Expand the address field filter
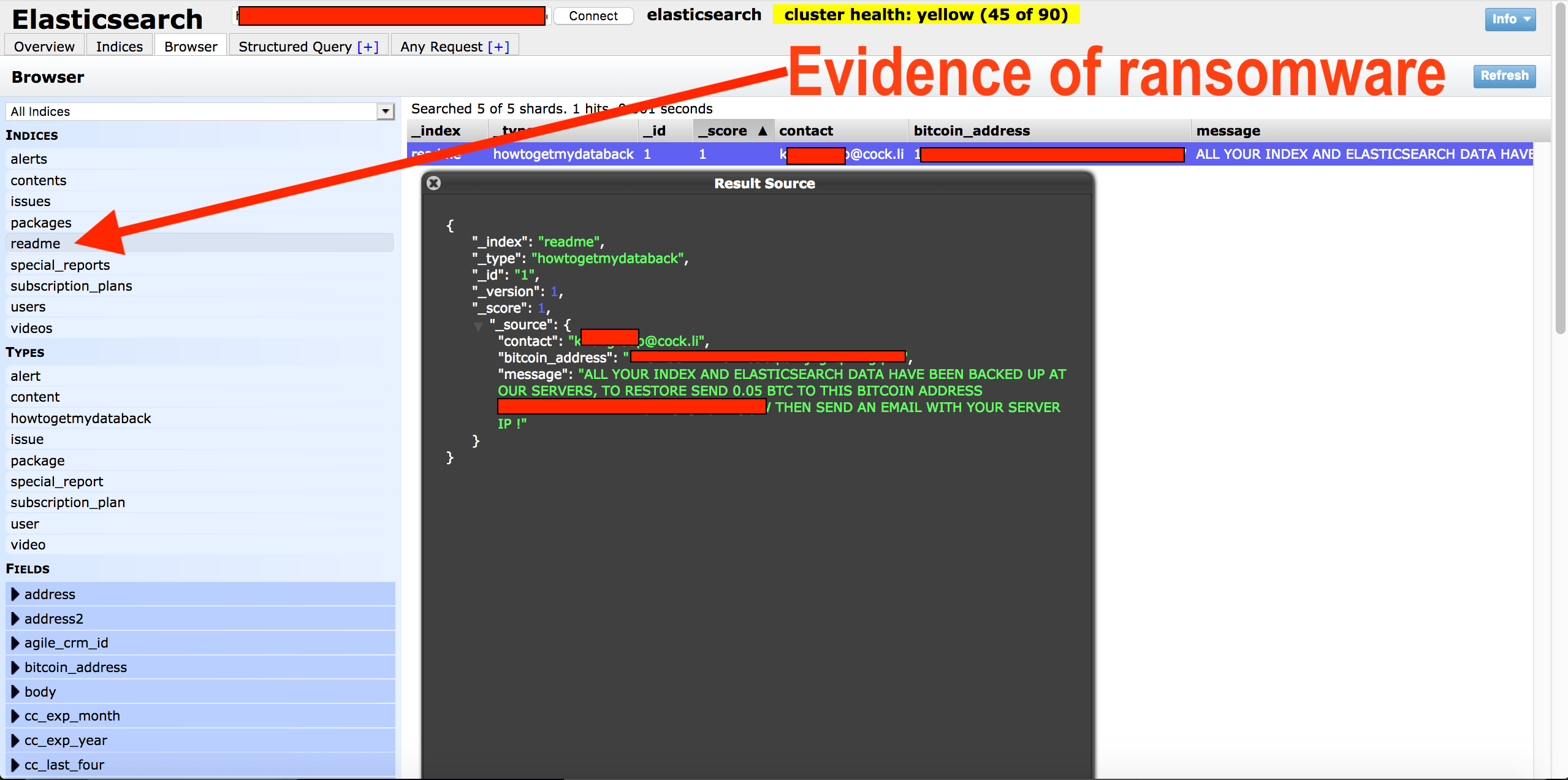Screen dimensions: 1568x780 [15, 594]
